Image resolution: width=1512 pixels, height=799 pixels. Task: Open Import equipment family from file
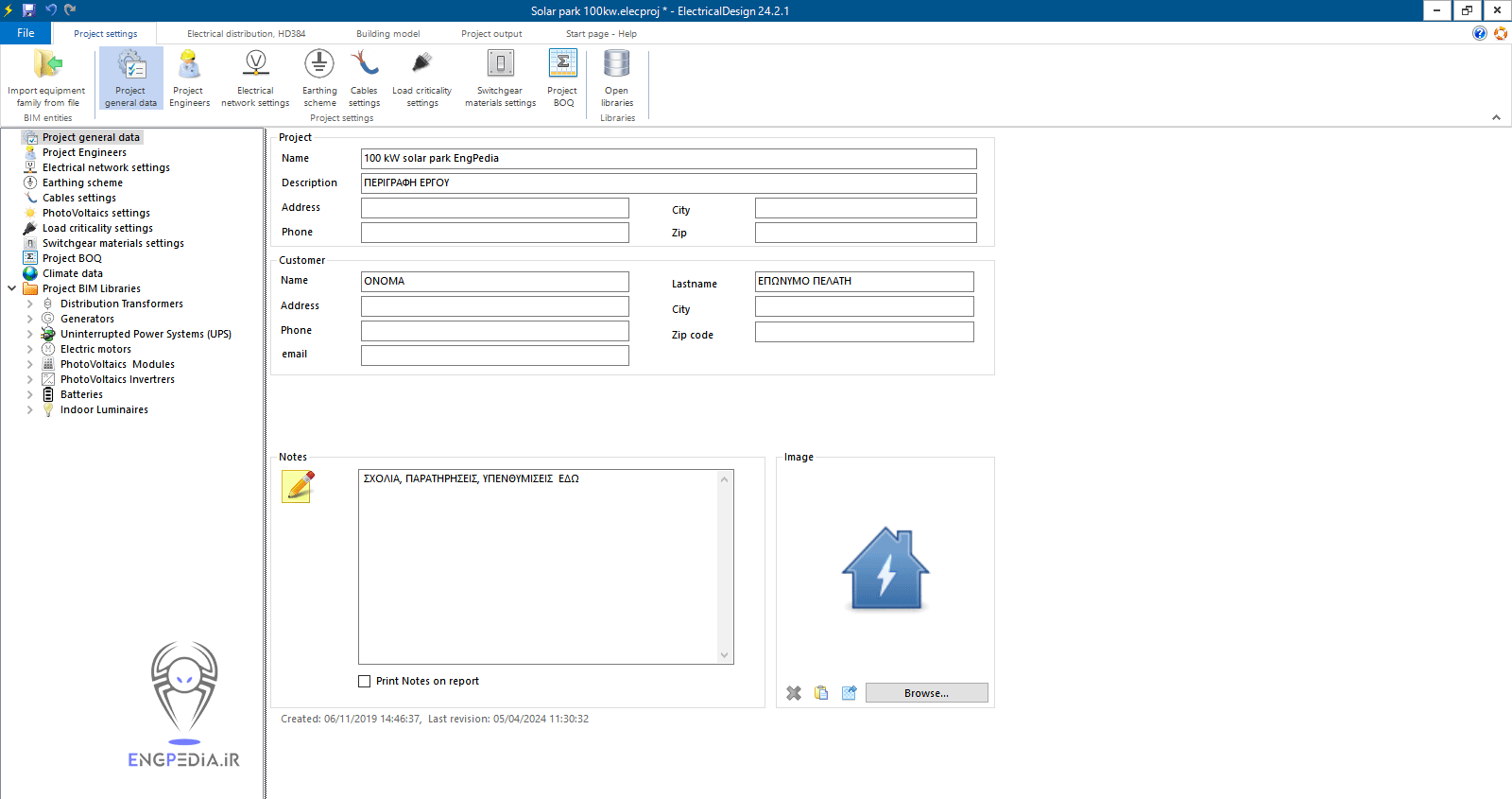coord(46,78)
